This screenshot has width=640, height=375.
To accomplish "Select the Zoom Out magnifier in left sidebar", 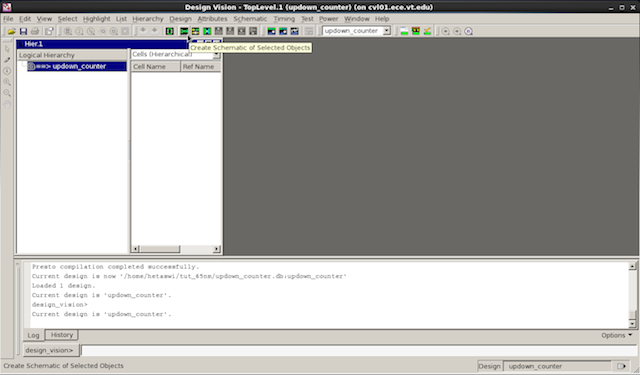I will [x=7, y=93].
